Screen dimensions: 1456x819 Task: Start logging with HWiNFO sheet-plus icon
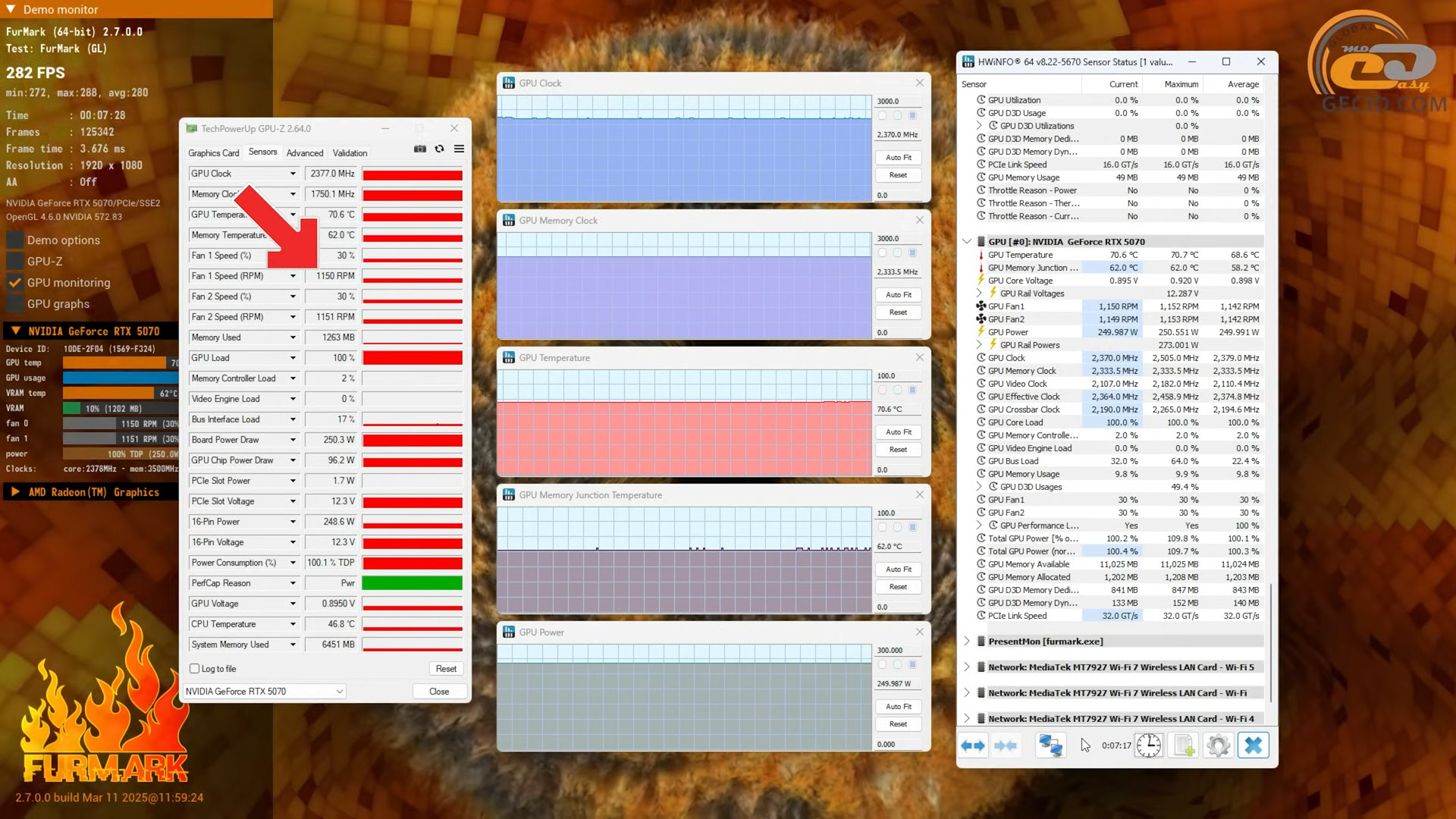pos(1184,745)
